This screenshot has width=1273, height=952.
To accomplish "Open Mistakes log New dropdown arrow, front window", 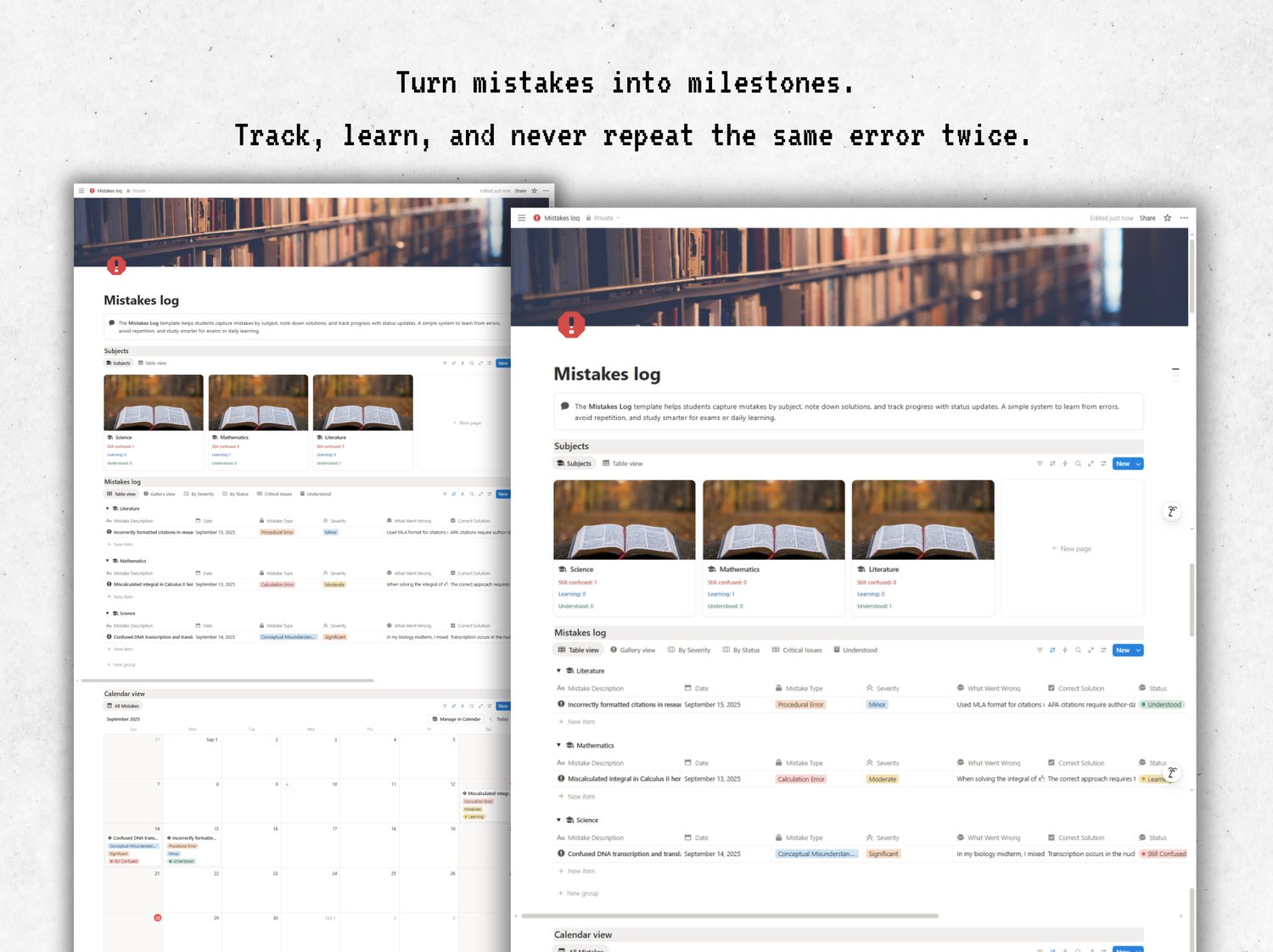I will pos(1139,650).
